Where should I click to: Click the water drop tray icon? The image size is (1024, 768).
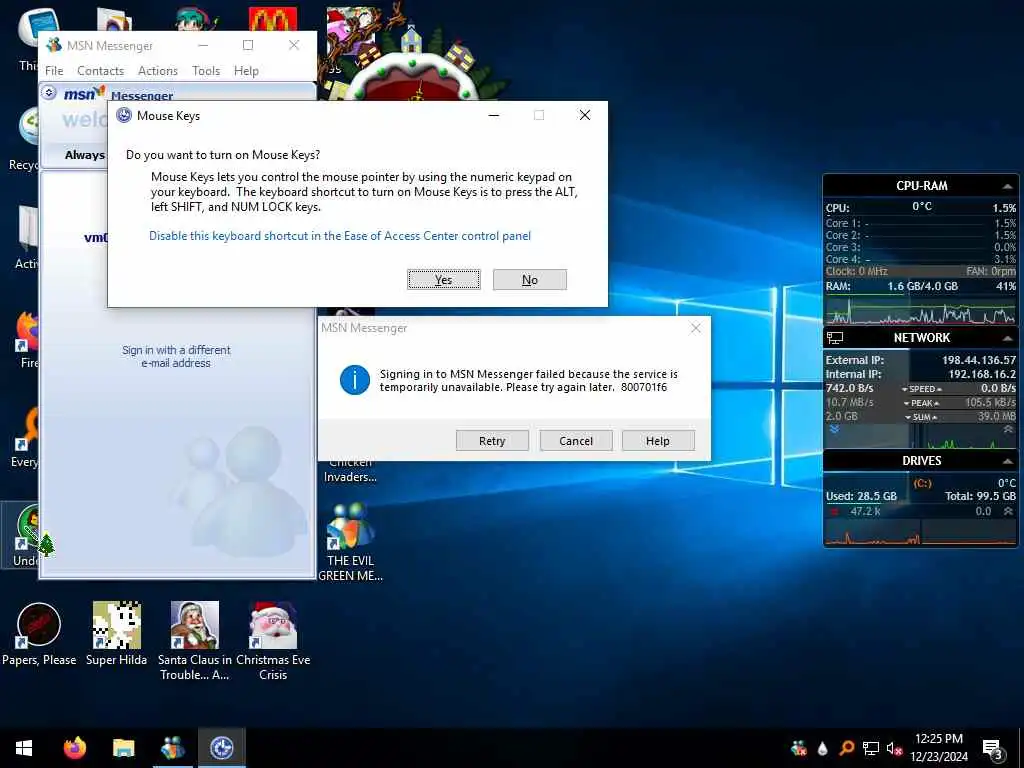click(x=823, y=748)
